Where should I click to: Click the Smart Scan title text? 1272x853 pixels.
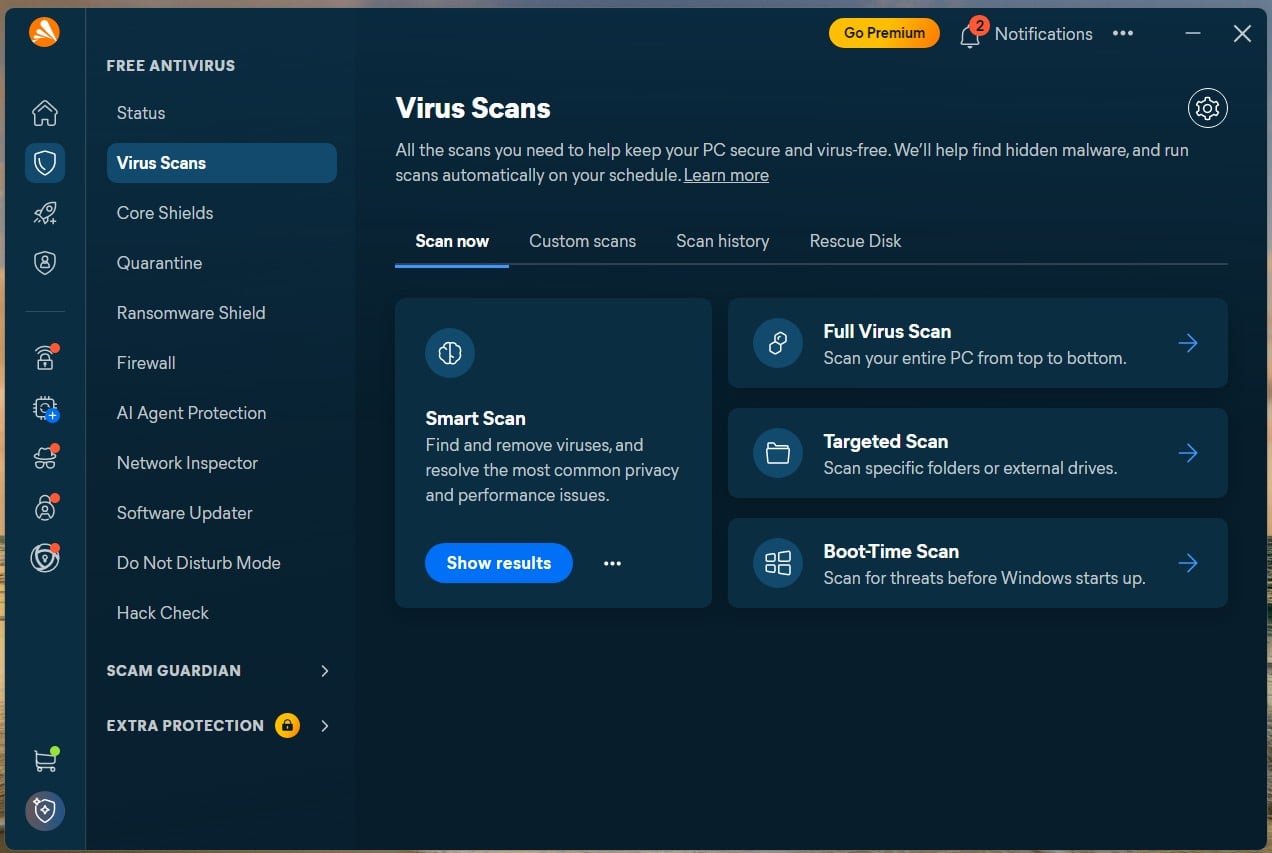click(x=475, y=418)
